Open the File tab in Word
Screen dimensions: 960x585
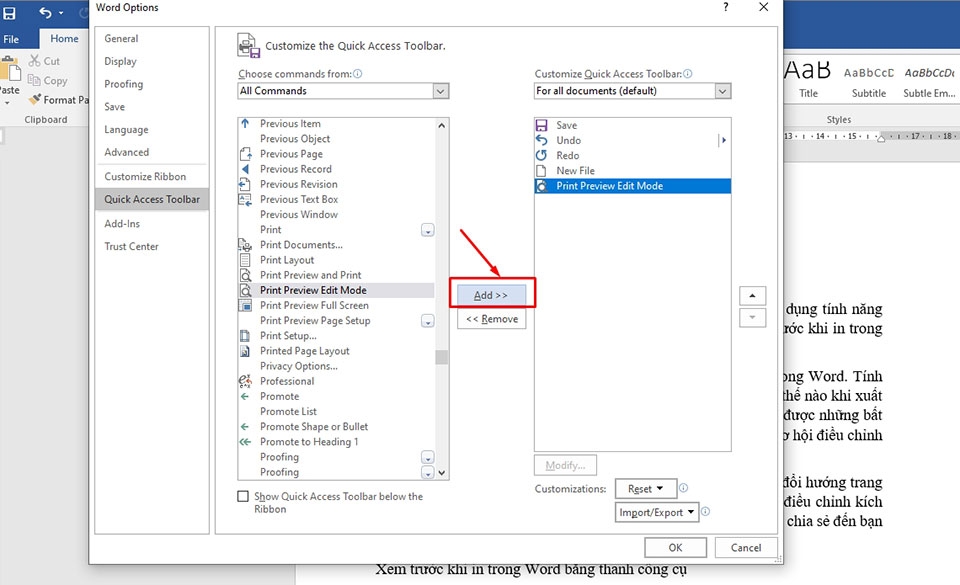[x=11, y=39]
